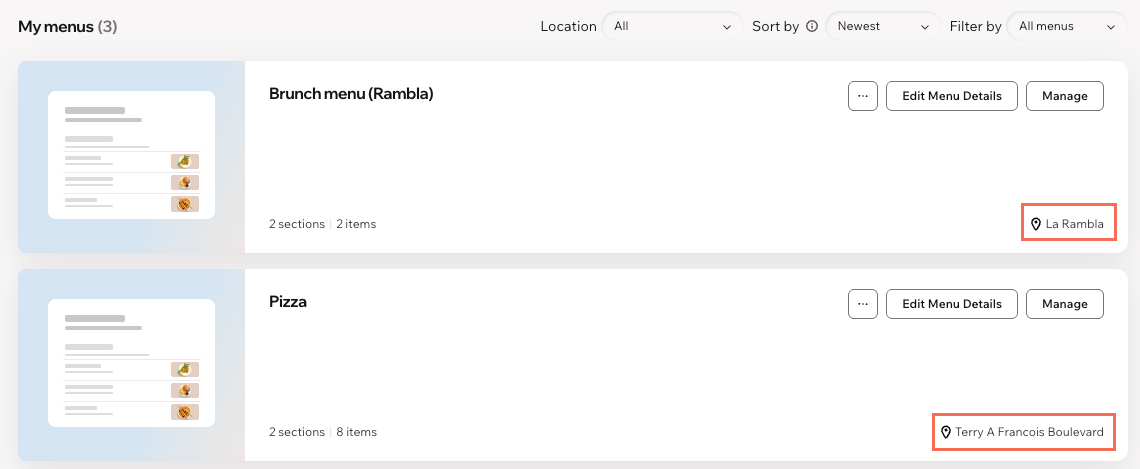Click the Filter by dropdown chevron
1140x469 pixels.
click(1110, 27)
